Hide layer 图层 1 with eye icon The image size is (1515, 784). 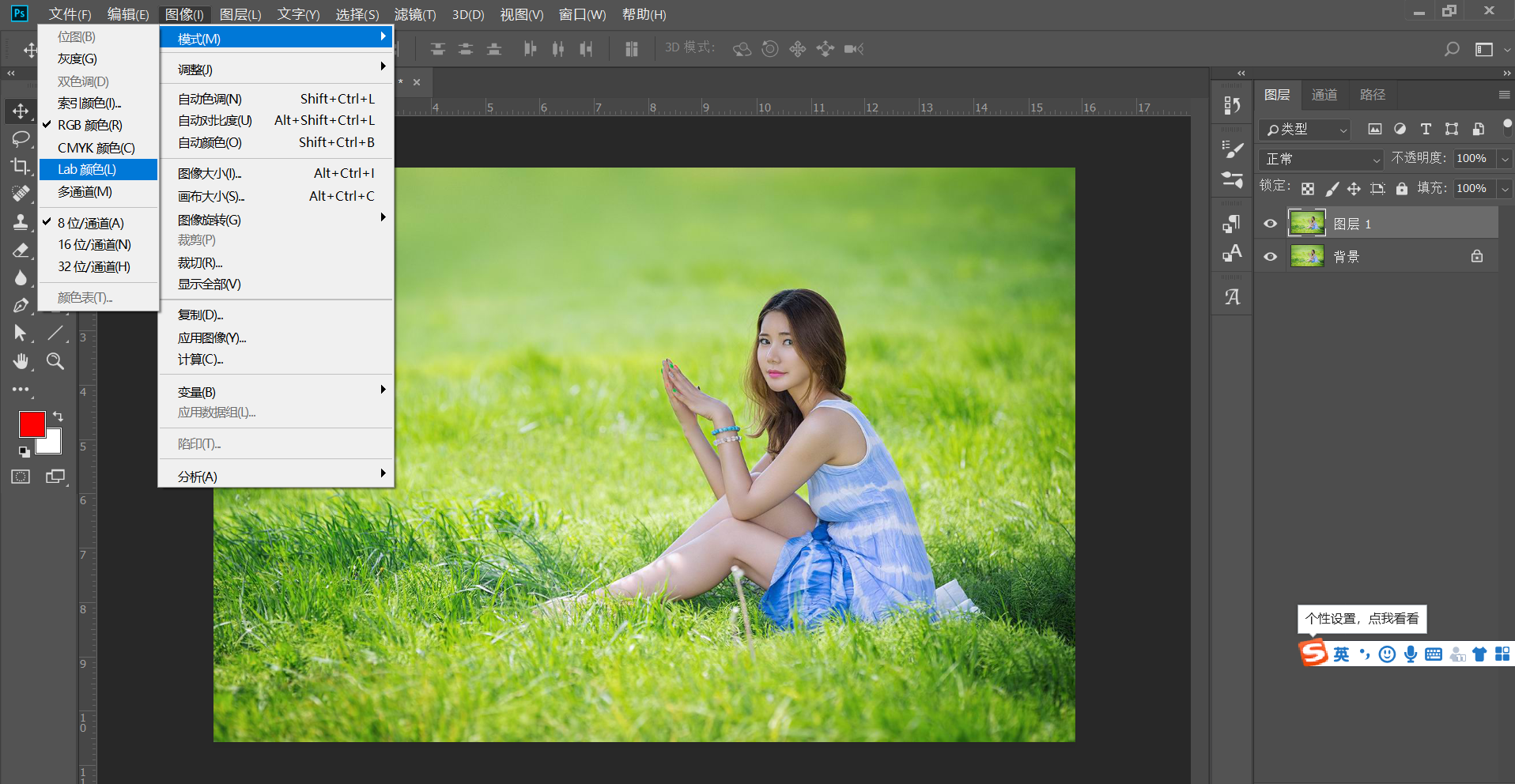(x=1271, y=224)
